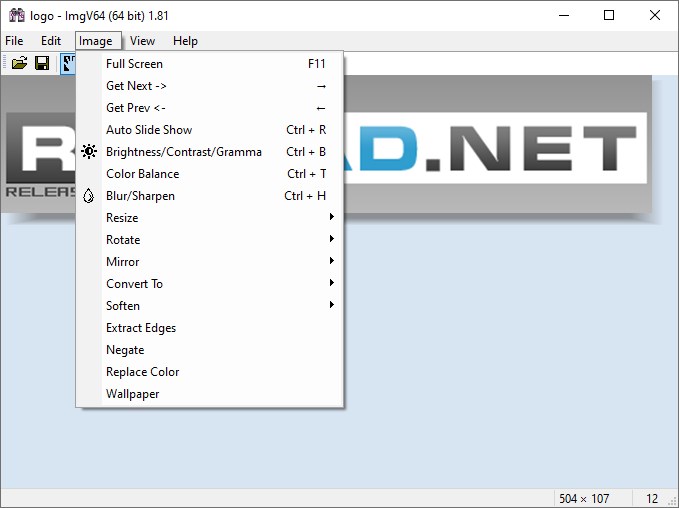Select Extract Edges menu item
This screenshot has width=679, height=508.
[210, 328]
